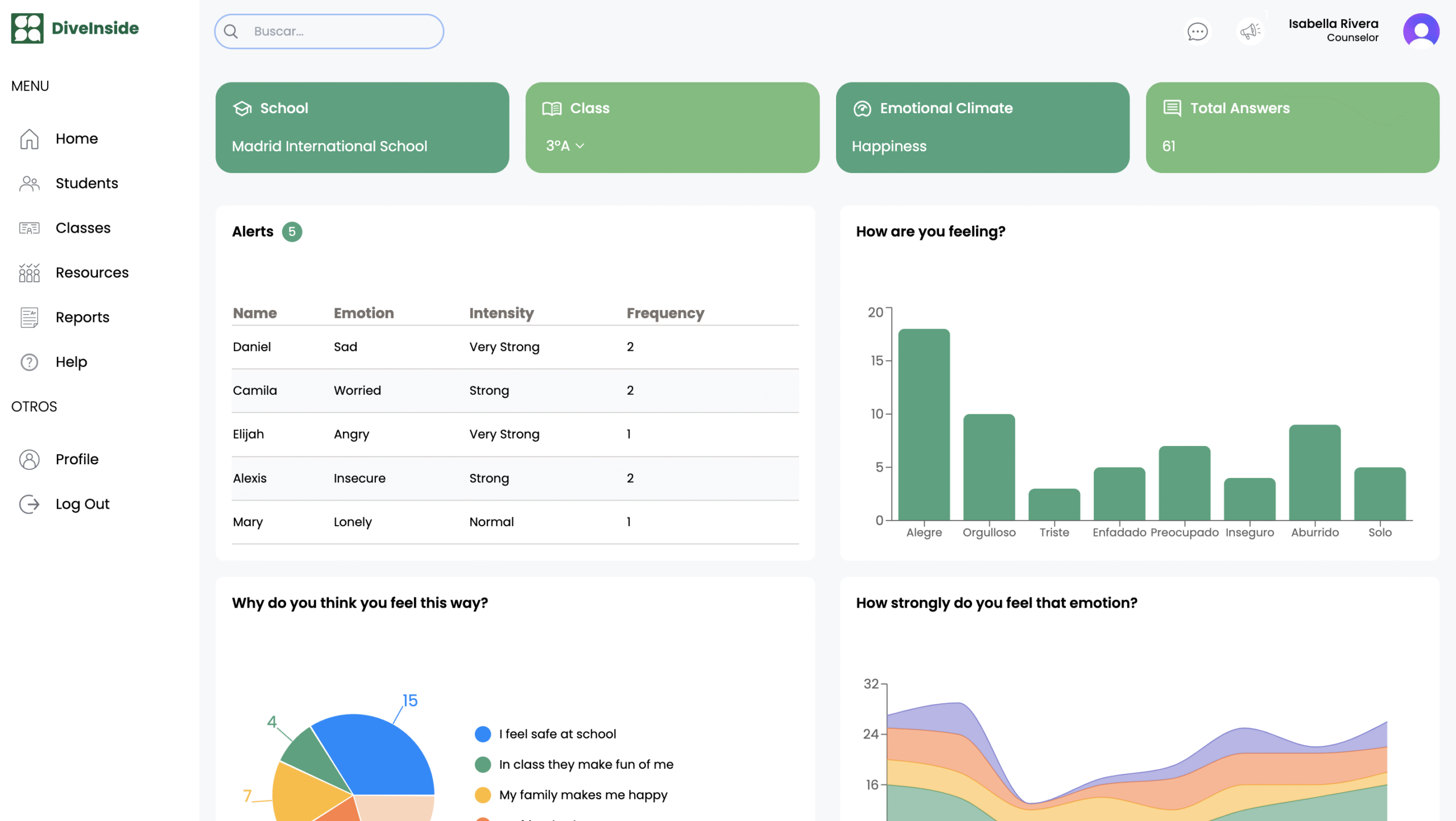Click the Resources sidebar icon
Viewport: 1456px width, 821px height.
[29, 273]
